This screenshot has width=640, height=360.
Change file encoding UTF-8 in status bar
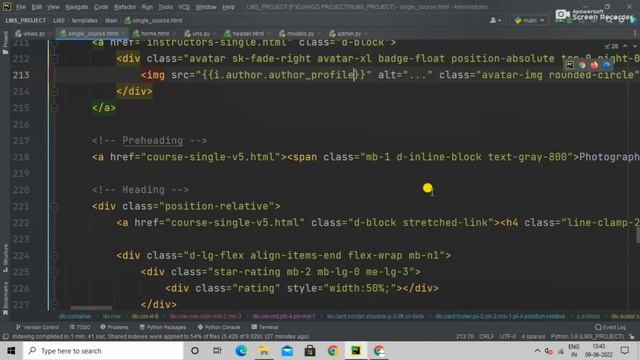507,337
